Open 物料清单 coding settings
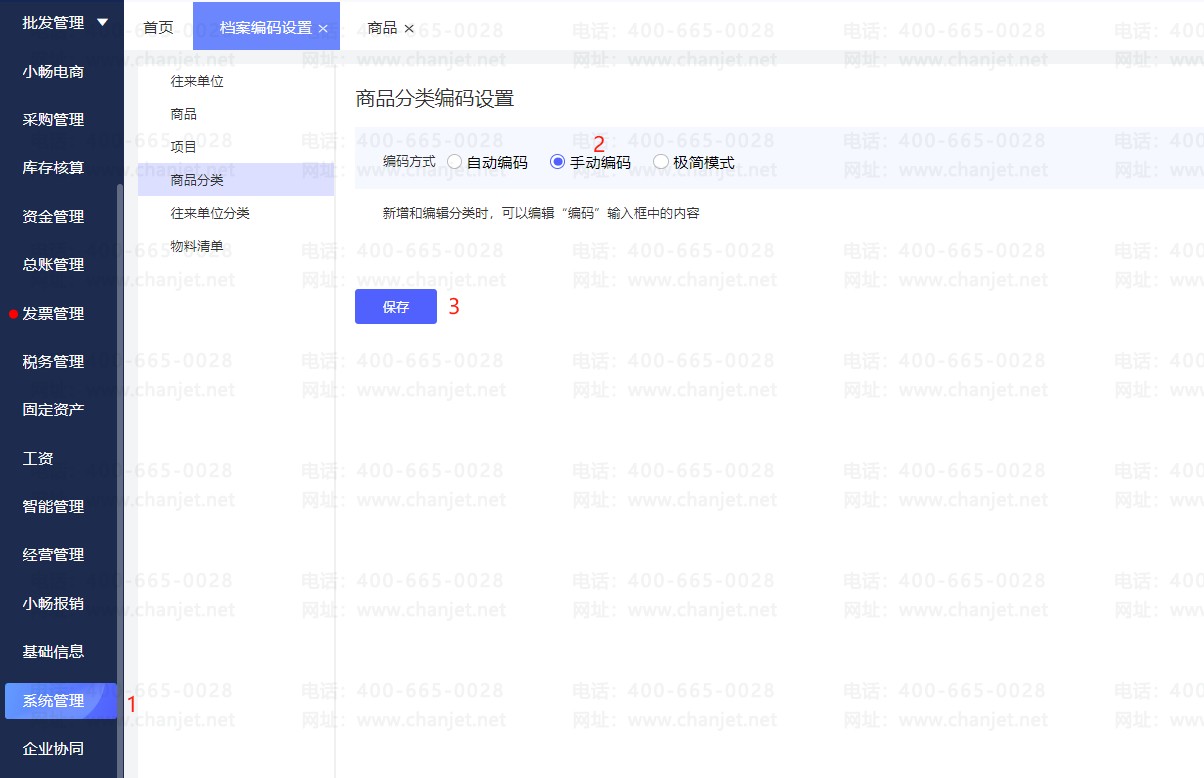1204x778 pixels. click(x=197, y=246)
